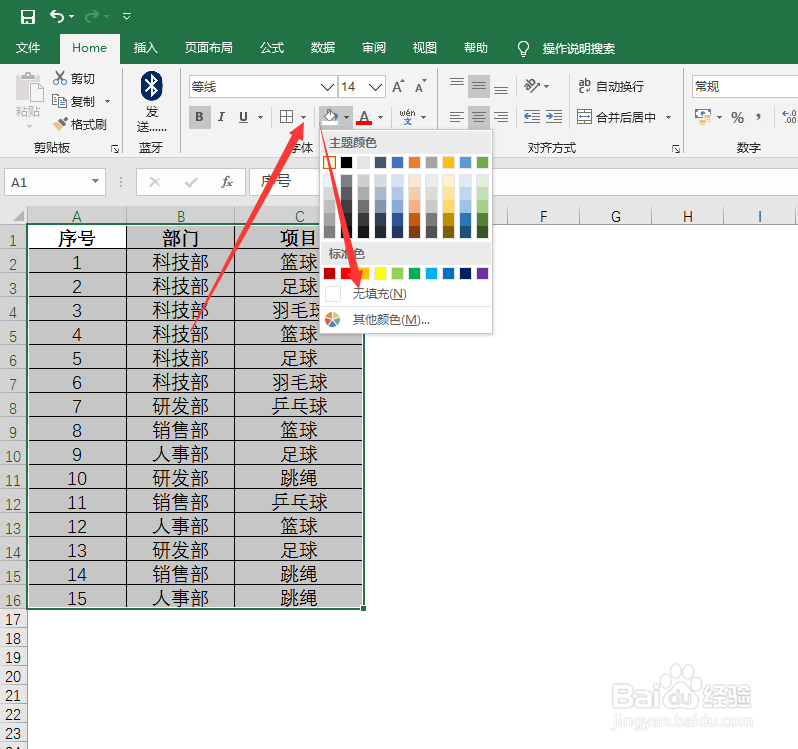This screenshot has height=749, width=798.
Task: Pick the yellow standard color swatch
Action: pyautogui.click(x=381, y=273)
